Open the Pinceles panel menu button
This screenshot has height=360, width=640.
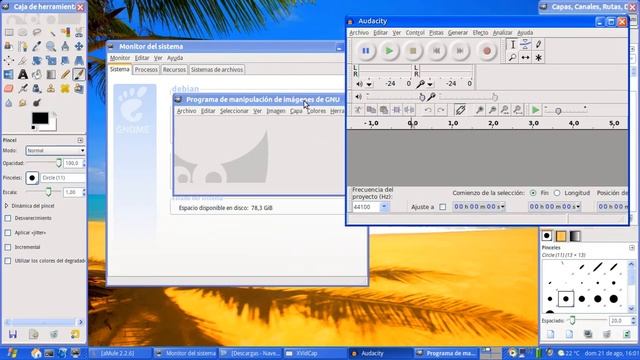(632, 248)
